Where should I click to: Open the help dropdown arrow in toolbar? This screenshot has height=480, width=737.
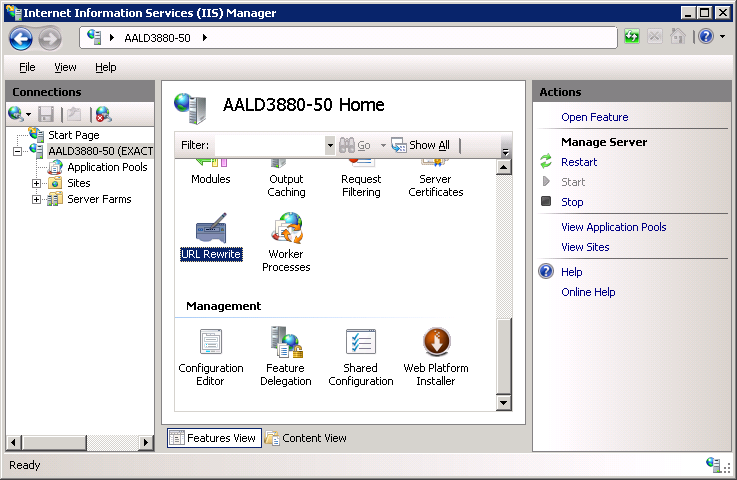pyautogui.click(x=722, y=36)
